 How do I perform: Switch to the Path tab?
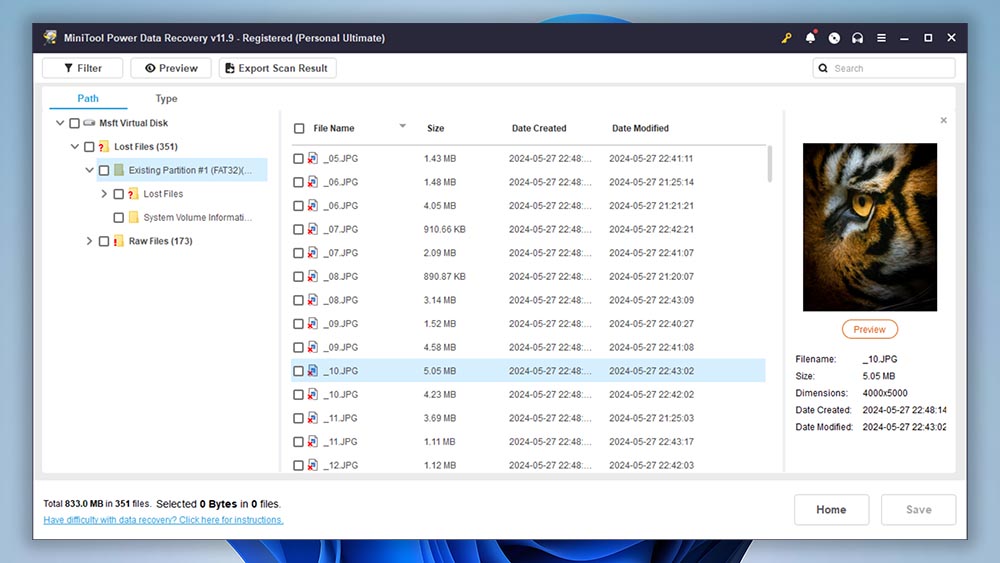88,98
